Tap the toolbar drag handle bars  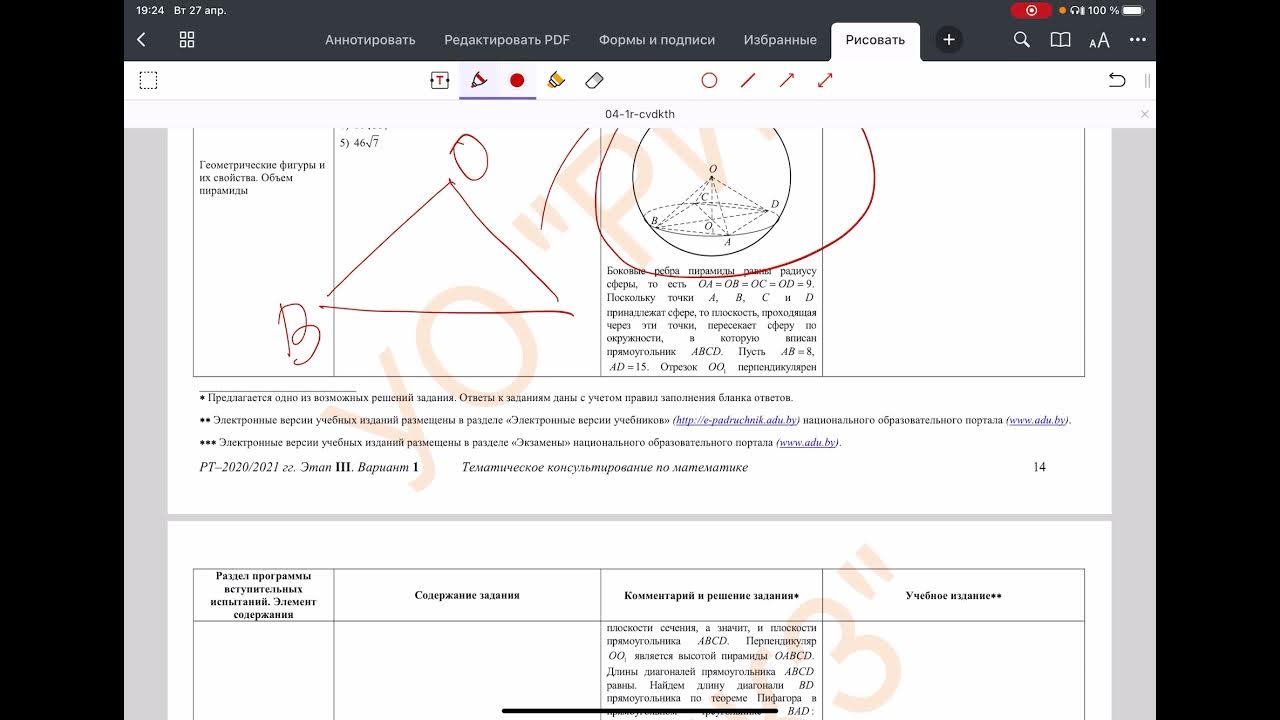click(1147, 81)
